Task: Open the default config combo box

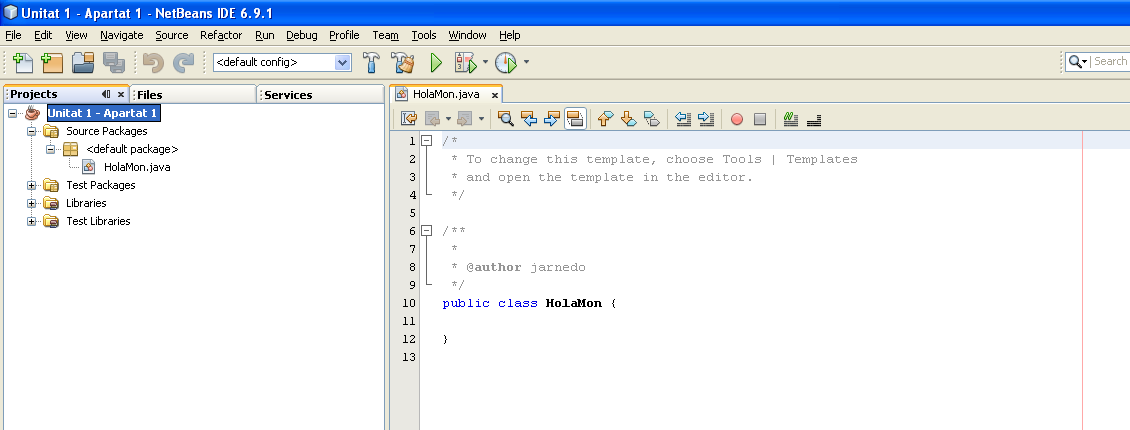Action: pos(282,62)
